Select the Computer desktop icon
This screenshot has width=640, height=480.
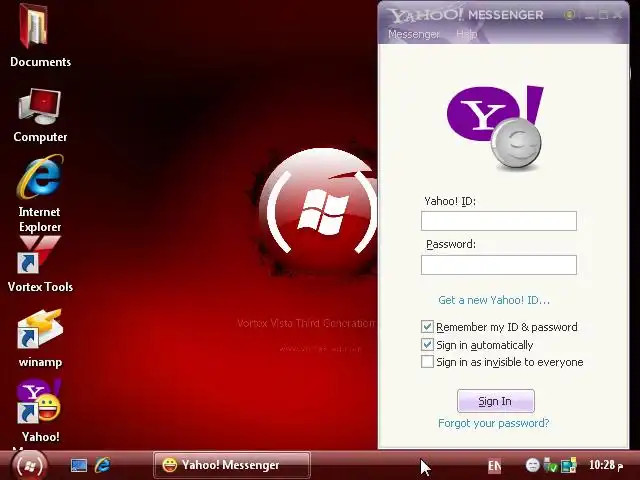point(40,106)
